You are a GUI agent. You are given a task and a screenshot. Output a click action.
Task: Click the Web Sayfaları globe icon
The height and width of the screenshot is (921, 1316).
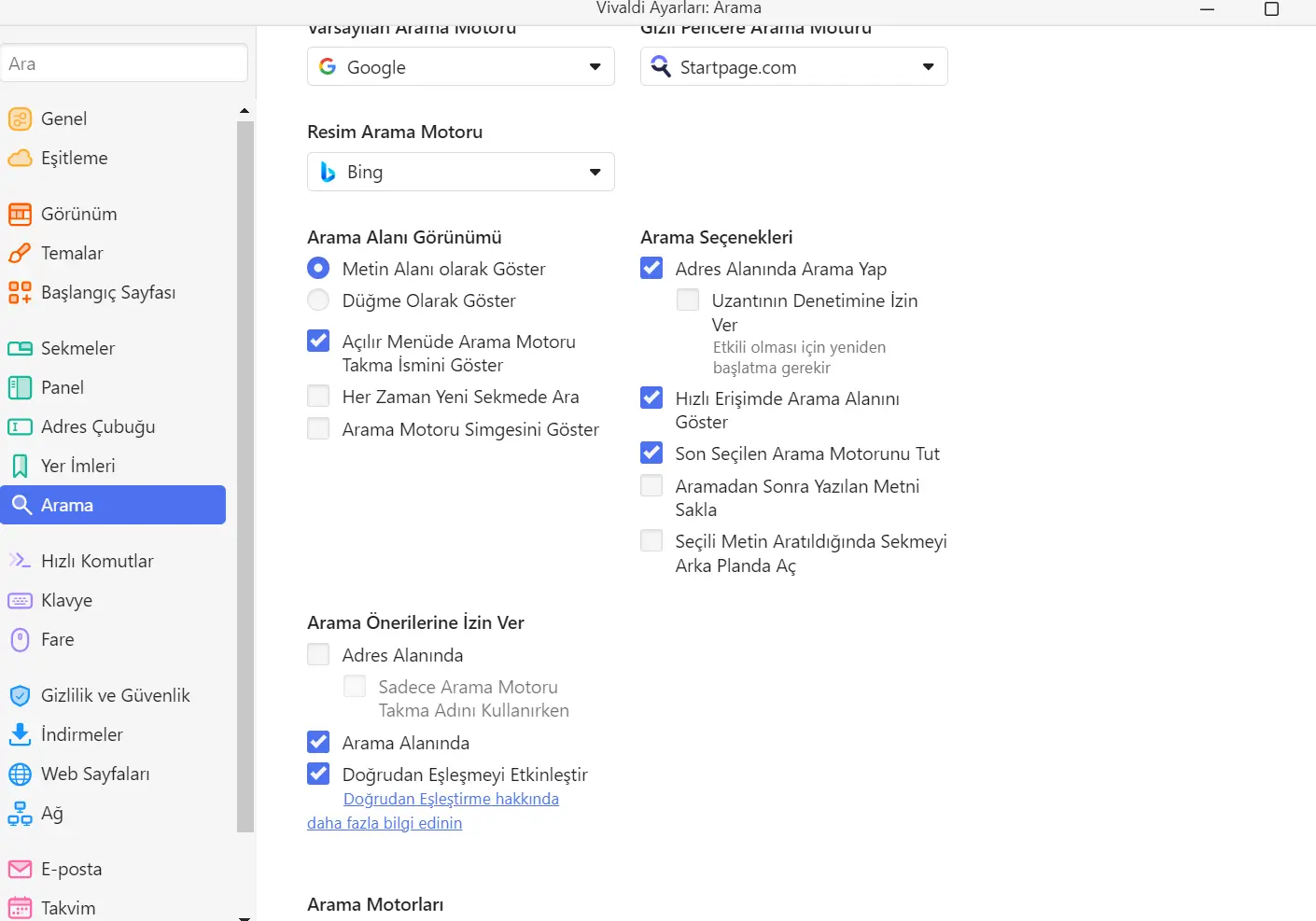point(20,774)
